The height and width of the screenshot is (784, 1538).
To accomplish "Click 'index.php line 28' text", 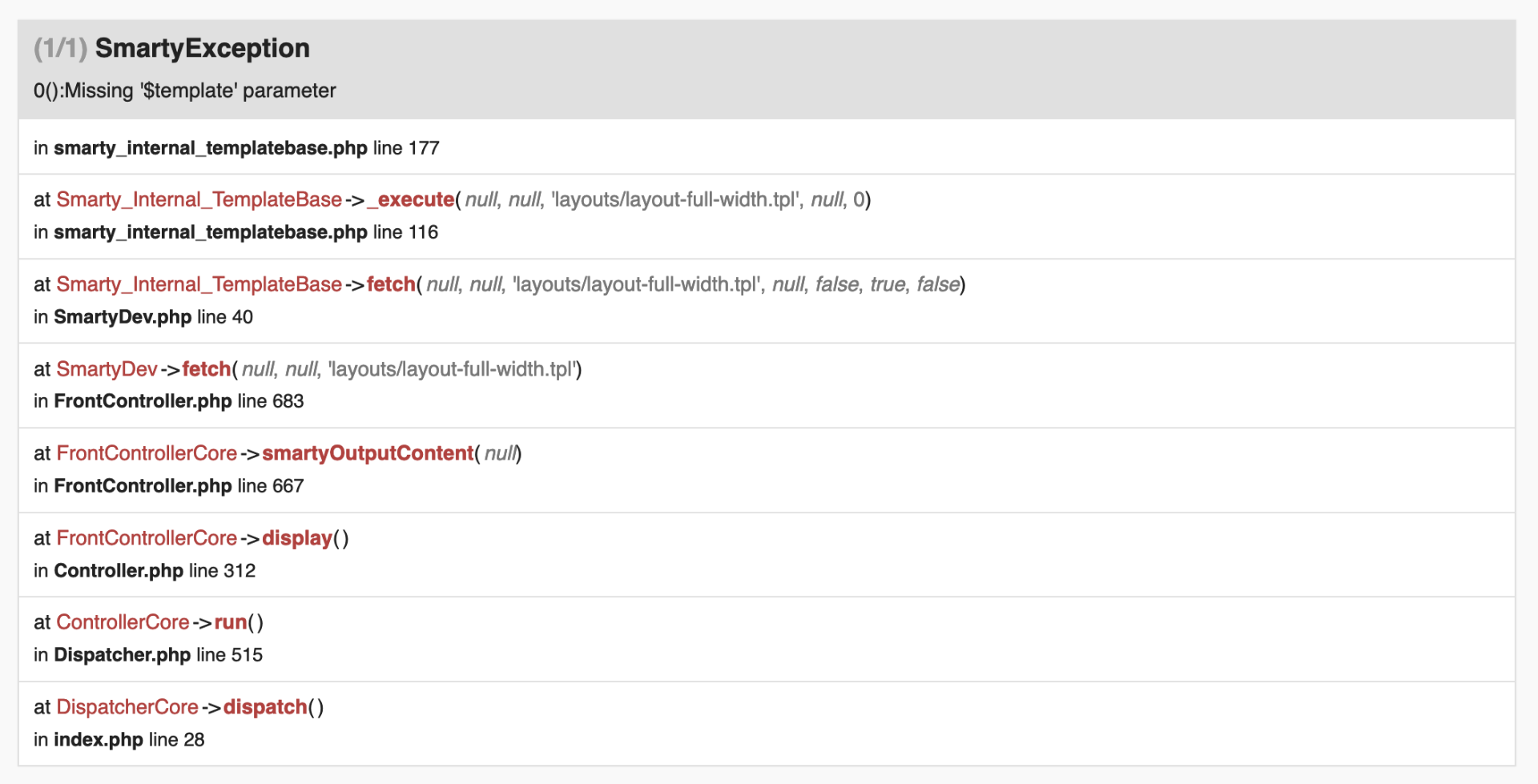I will [129, 740].
